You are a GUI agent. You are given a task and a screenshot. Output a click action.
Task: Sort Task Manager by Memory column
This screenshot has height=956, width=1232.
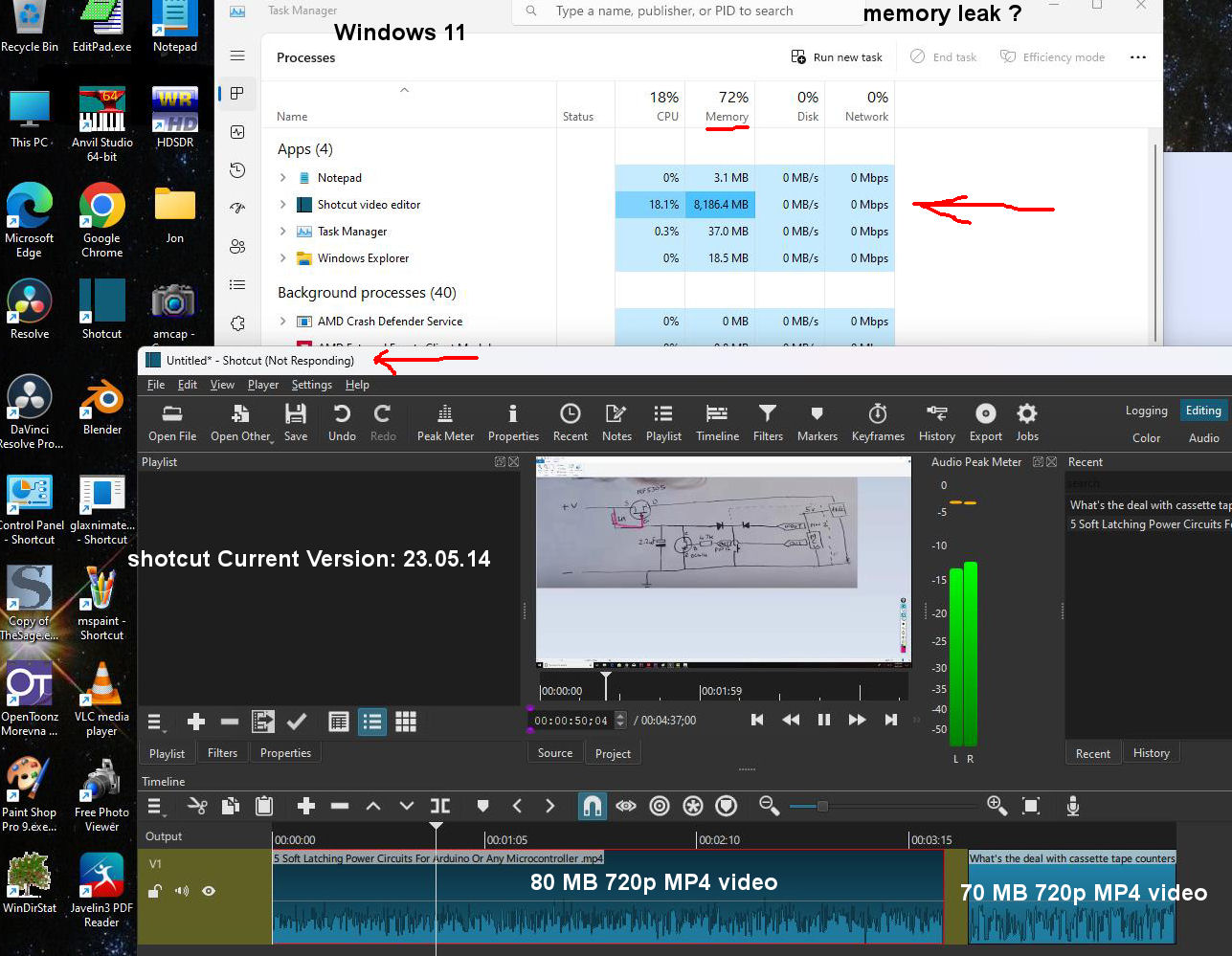(x=727, y=117)
